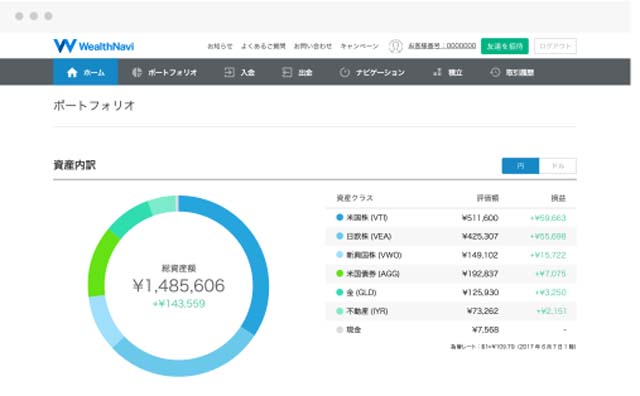Click the ログアウト logout button
The image size is (640, 396).
(x=555, y=46)
